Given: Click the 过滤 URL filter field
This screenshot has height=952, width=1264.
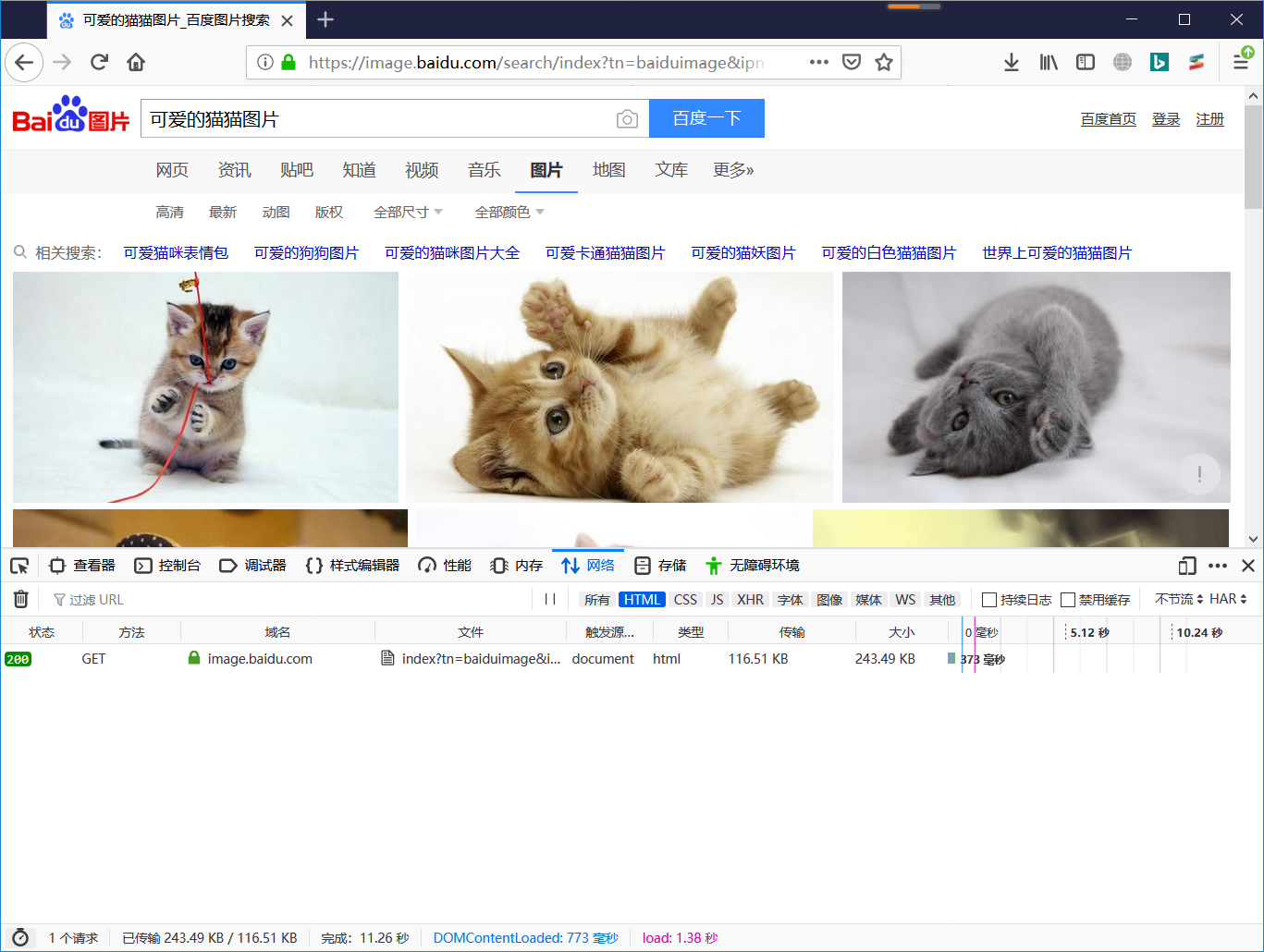Looking at the screenshot, I should click(288, 600).
